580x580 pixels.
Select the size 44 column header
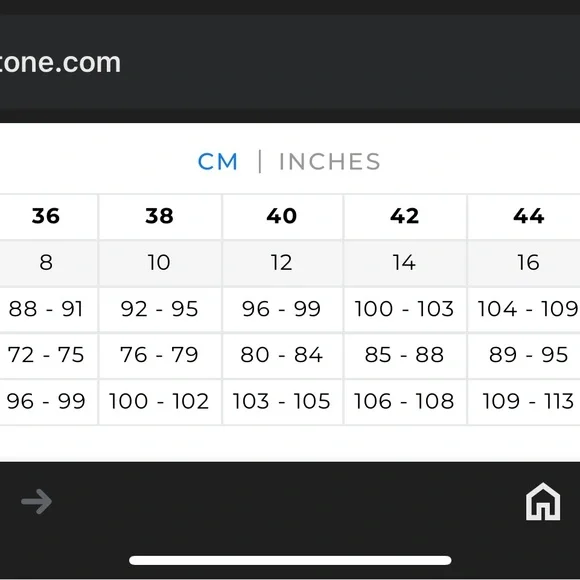pos(524,216)
